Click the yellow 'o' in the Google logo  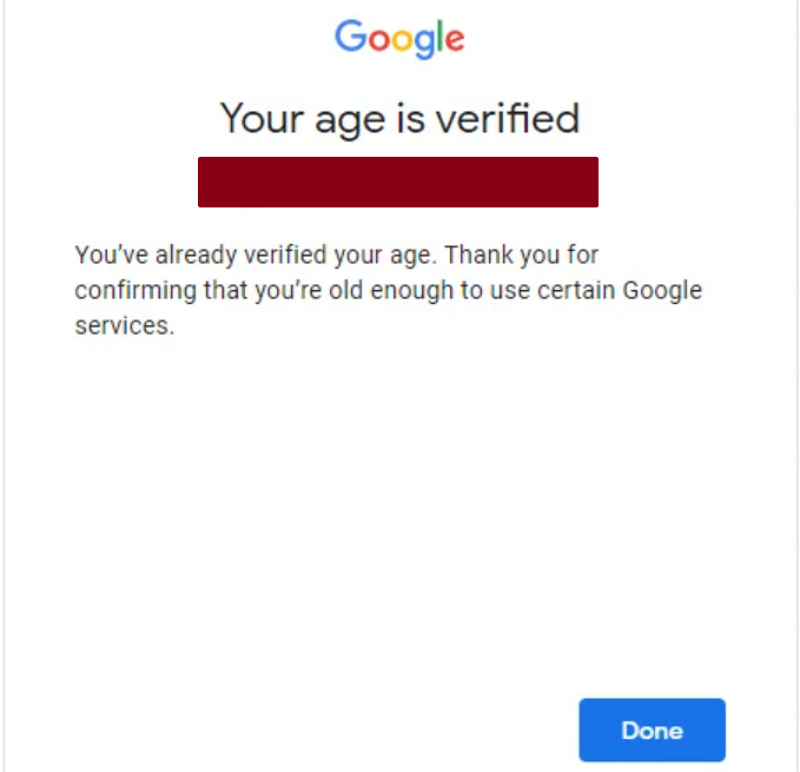pos(403,40)
